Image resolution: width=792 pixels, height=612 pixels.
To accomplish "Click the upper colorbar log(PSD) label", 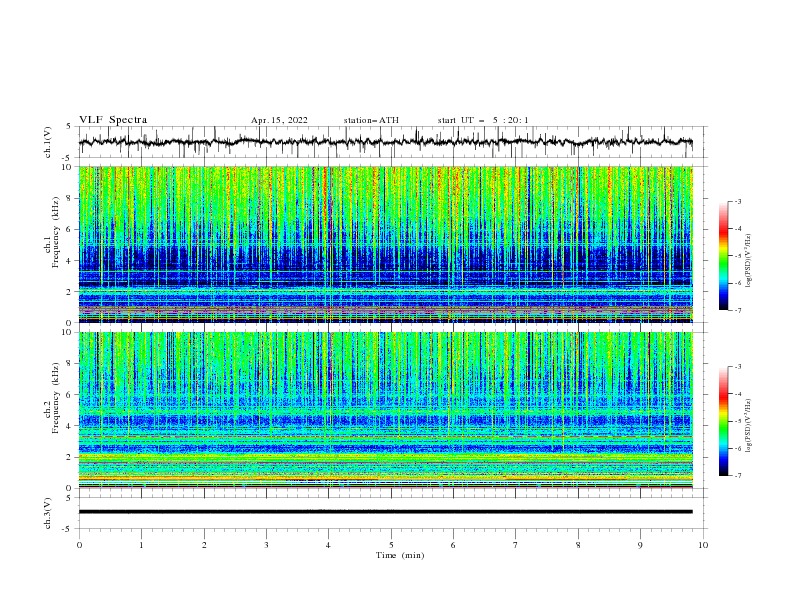I will pos(748,260).
